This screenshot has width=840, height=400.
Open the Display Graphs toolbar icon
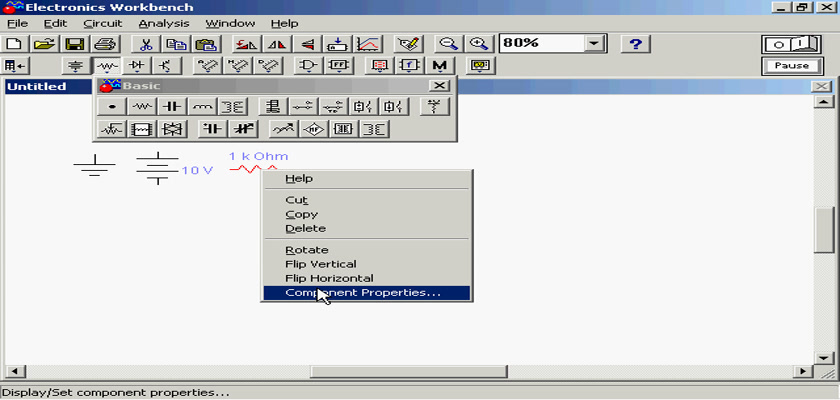click(x=368, y=44)
